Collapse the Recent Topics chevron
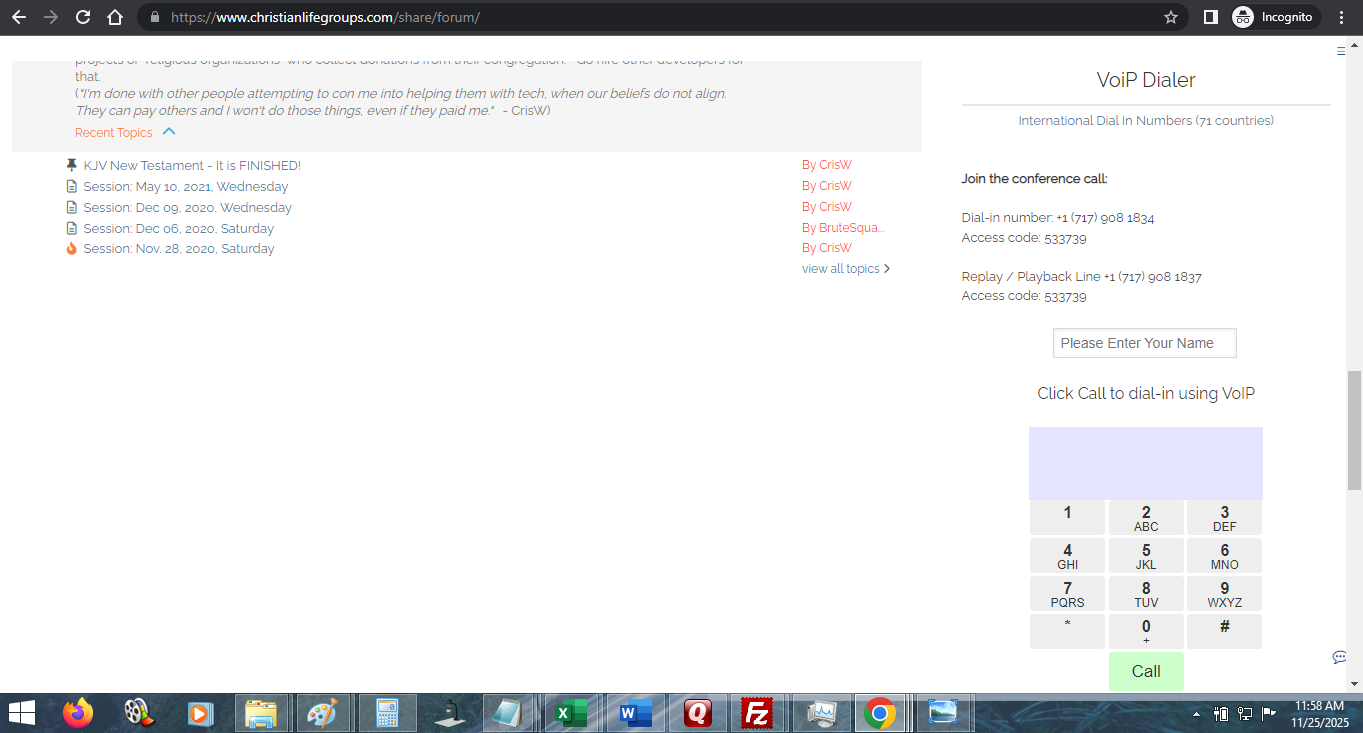Viewport: 1363px width, 733px height. [169, 132]
